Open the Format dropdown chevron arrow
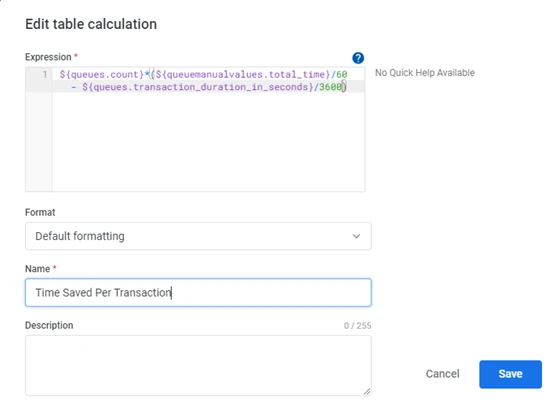Image resolution: width=554 pixels, height=413 pixels. pyautogui.click(x=356, y=236)
